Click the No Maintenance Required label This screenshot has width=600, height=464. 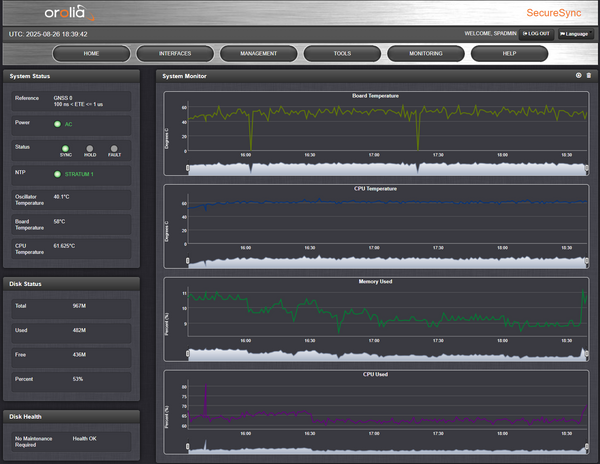(34, 442)
